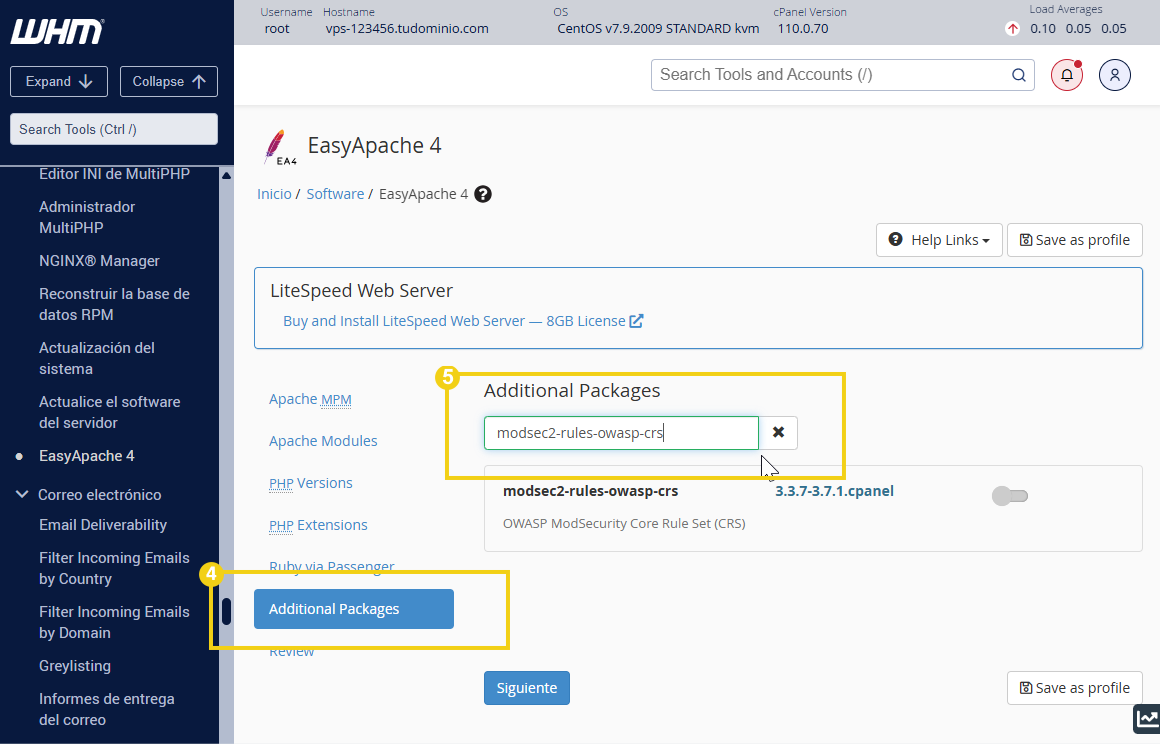Open the statistics chart icon
Screen dimensions: 1160x744
coord(1147,718)
